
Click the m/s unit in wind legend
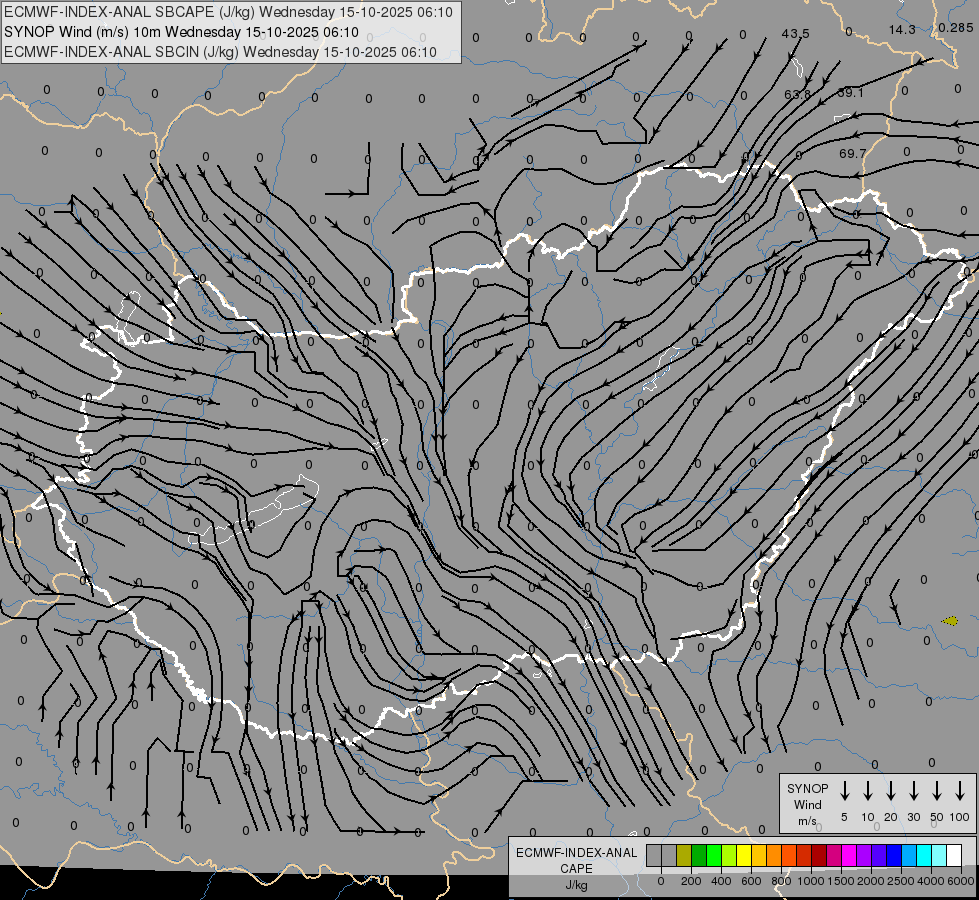807,821
